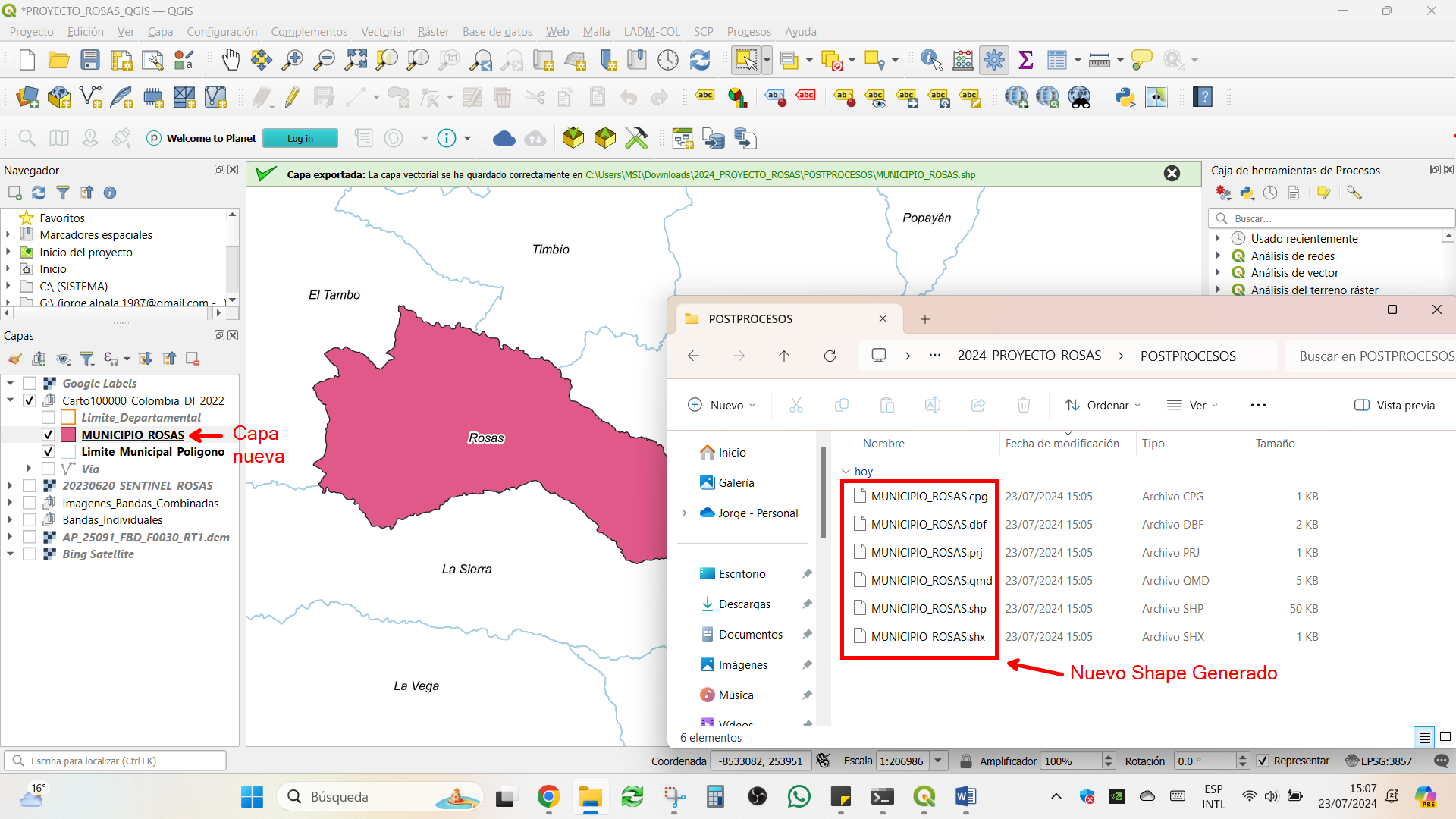Click the Refresh map icon
The width and height of the screenshot is (1456, 819).
[699, 60]
